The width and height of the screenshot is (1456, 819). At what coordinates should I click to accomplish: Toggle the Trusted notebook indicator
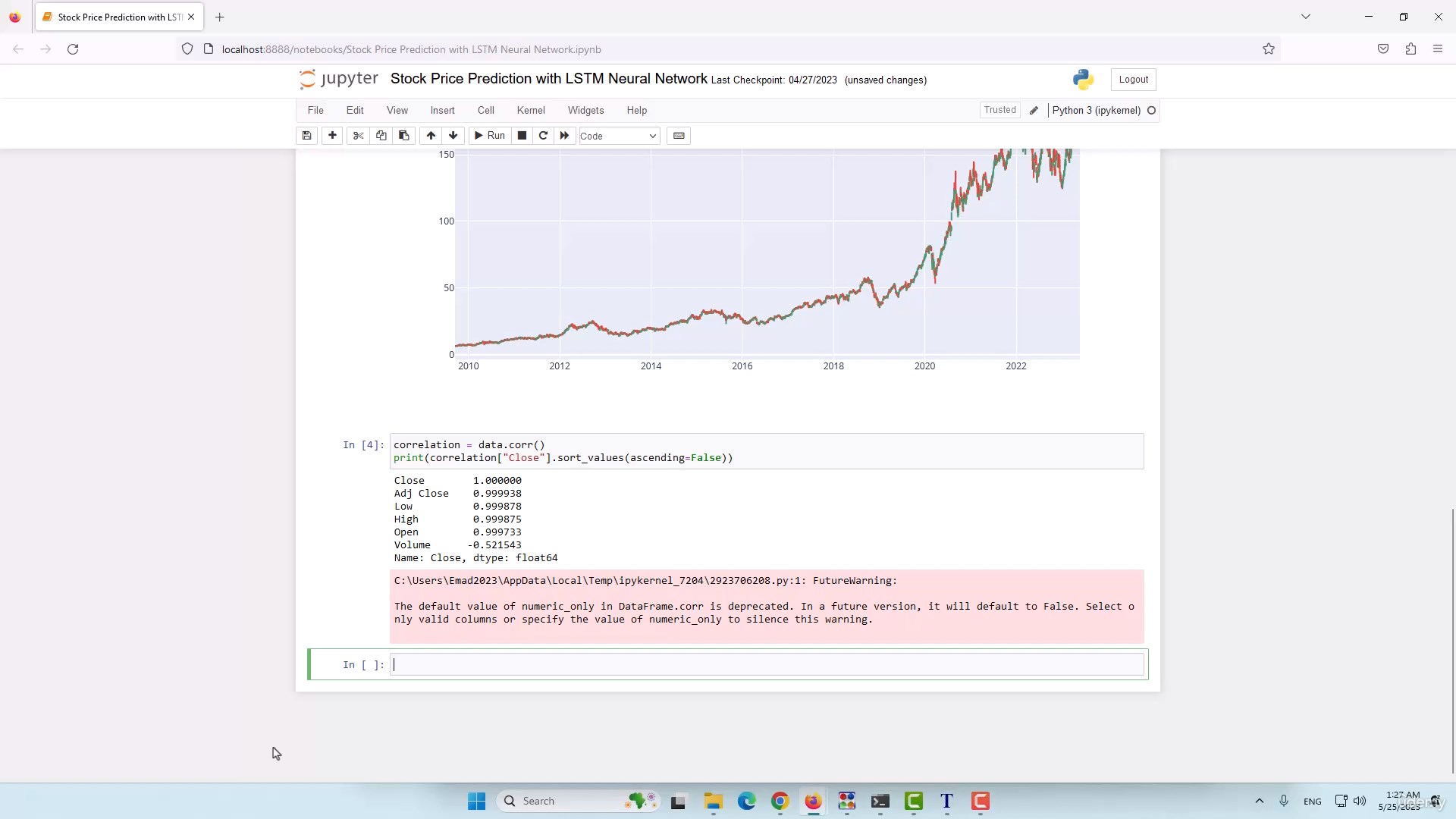[x=999, y=110]
